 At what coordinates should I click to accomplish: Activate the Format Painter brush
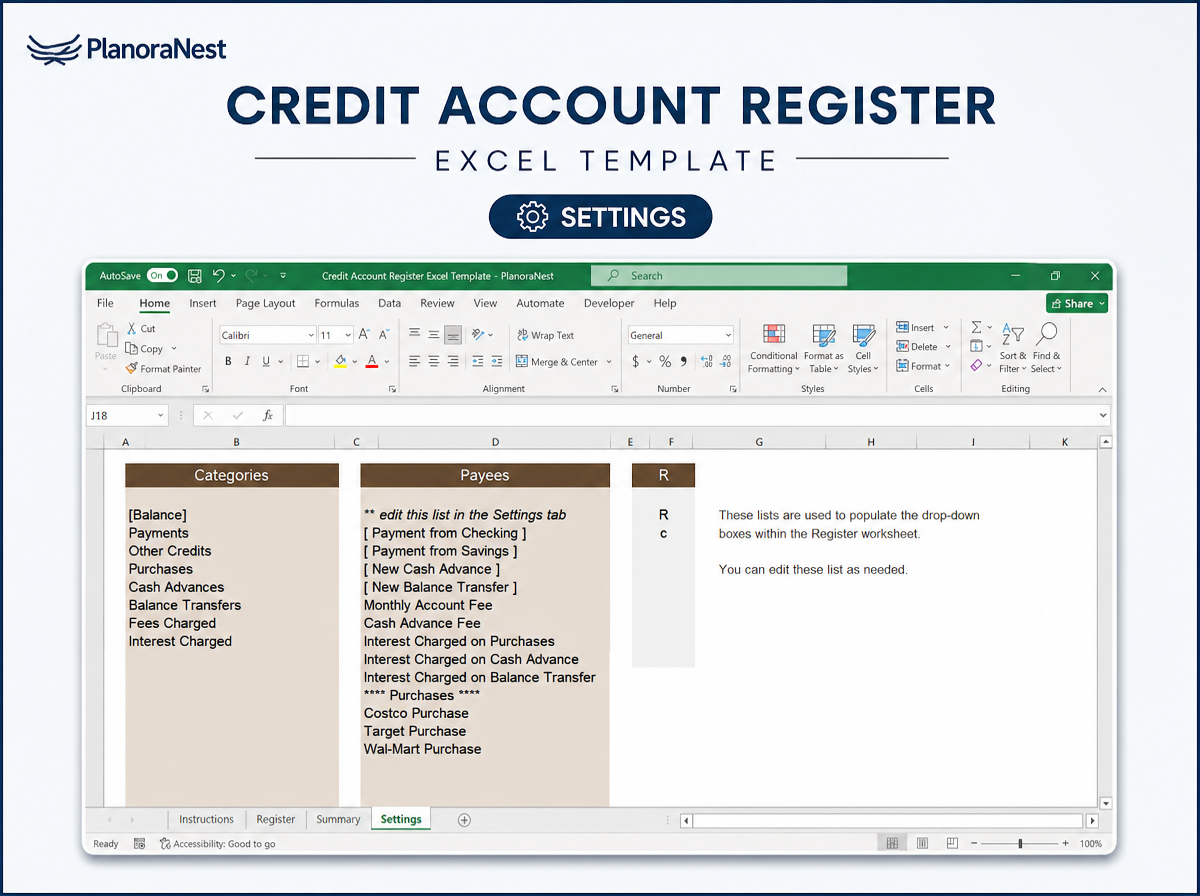131,369
